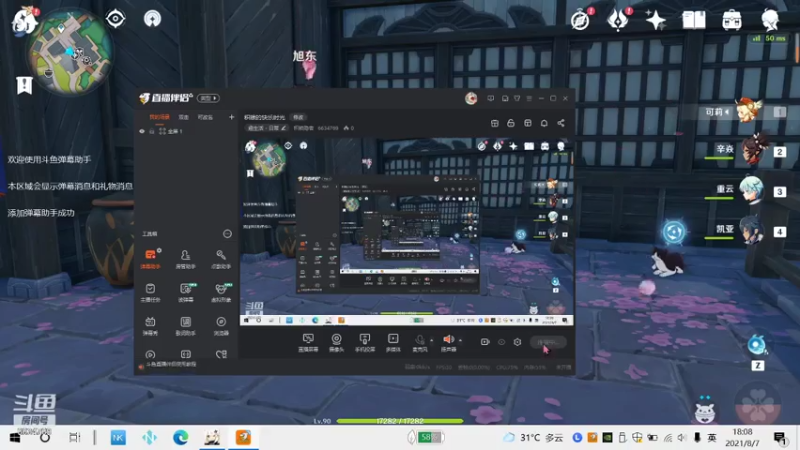Viewport: 800px width, 450px height.
Task: Open the 点歌助手 song request tool
Action: tap(220, 259)
